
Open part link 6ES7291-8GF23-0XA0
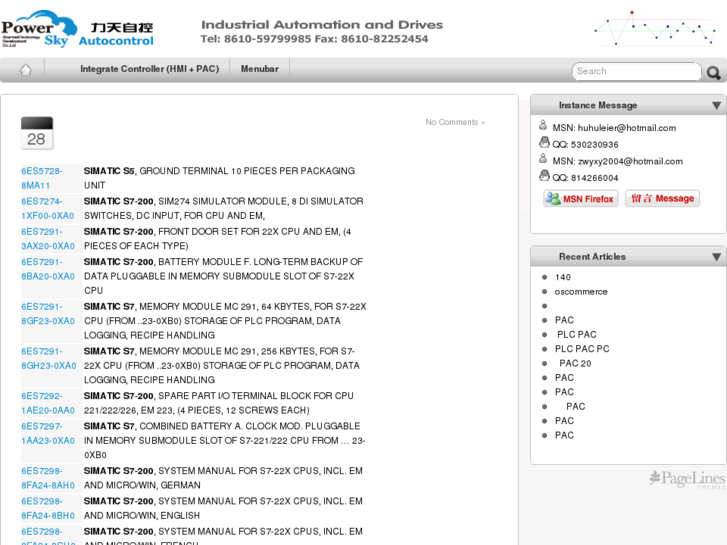click(48, 314)
